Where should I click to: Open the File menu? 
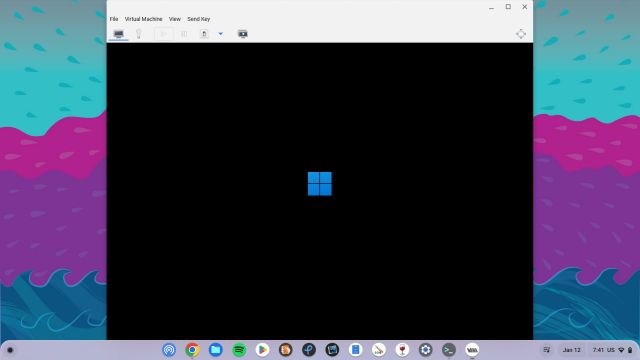point(114,19)
